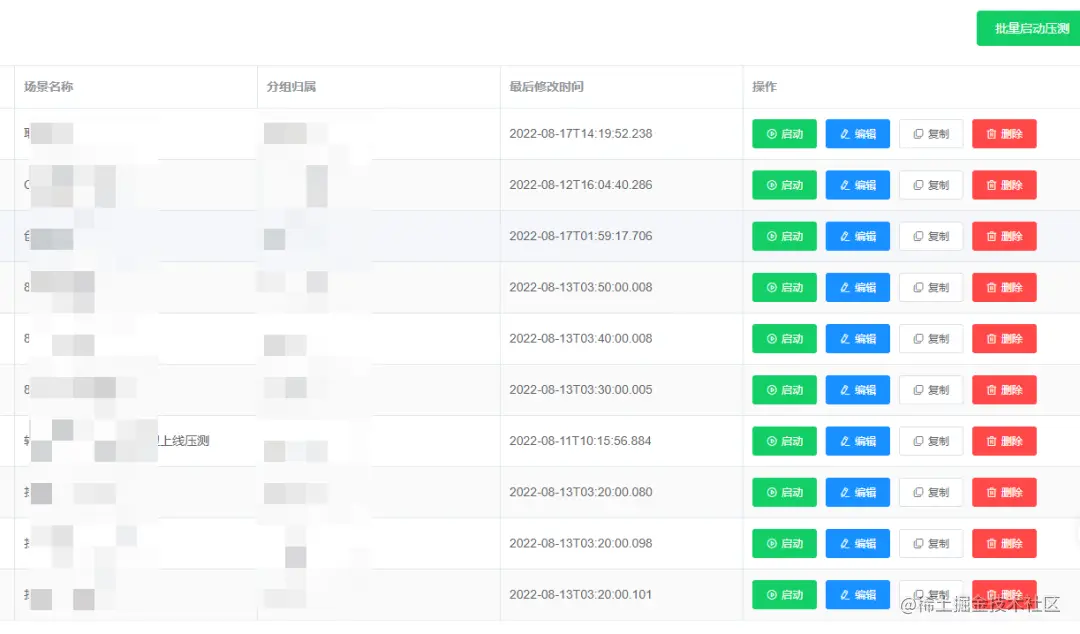Copy the scenario modified 2022-08-17T14:19:52.238
Screen dimensions: 1080x634
coord(931,134)
